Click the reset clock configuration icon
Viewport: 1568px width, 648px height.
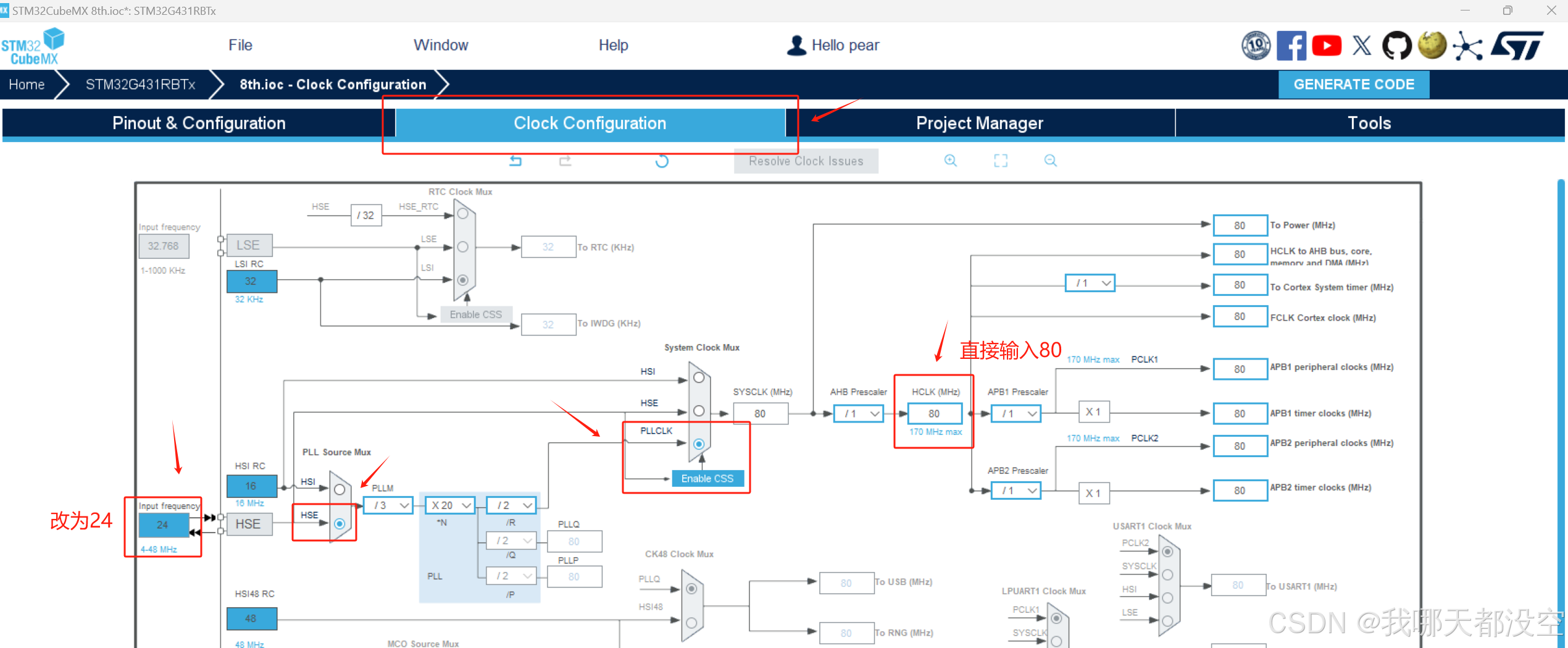pos(662,161)
